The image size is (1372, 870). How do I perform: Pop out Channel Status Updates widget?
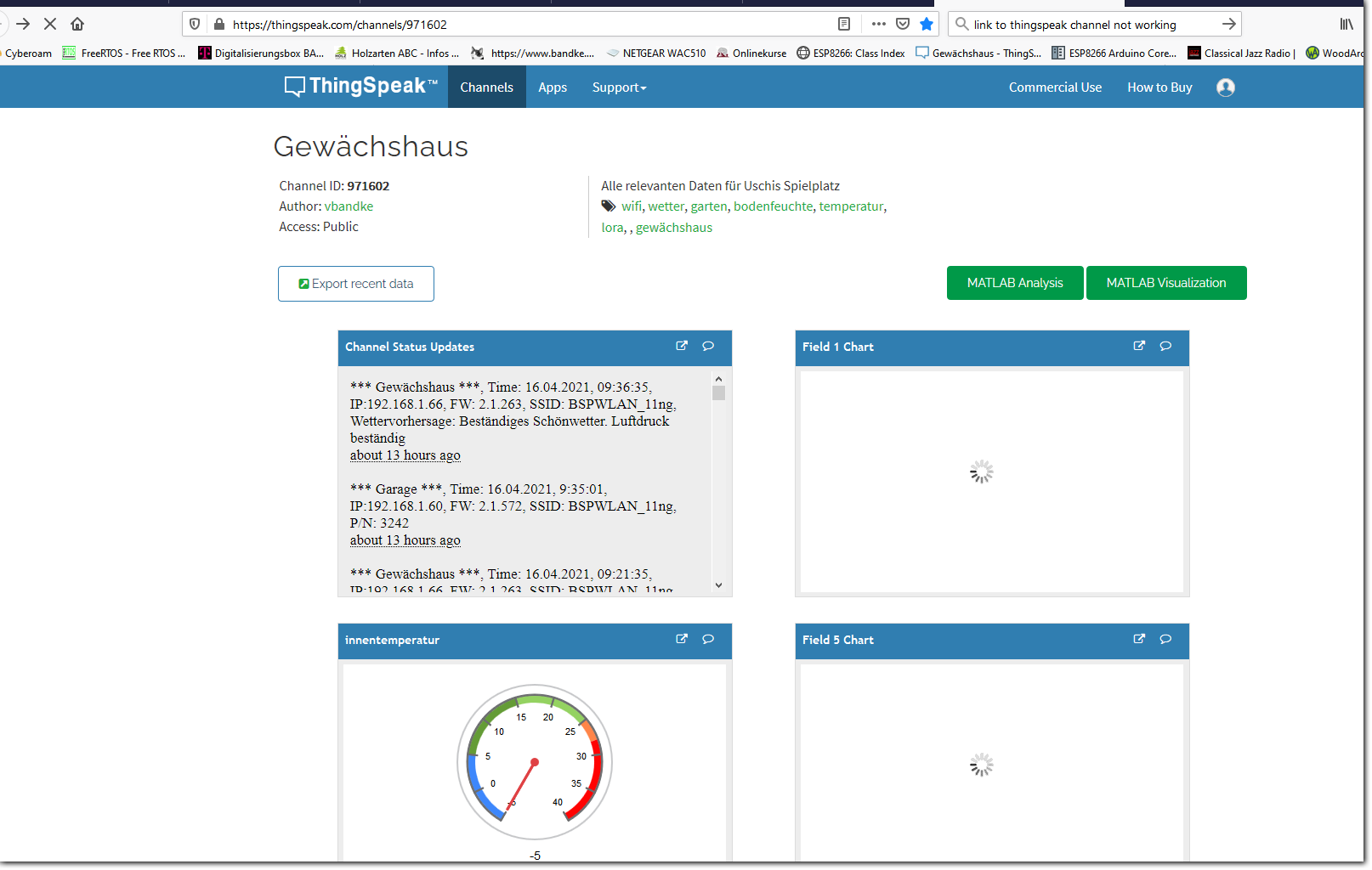(x=682, y=346)
